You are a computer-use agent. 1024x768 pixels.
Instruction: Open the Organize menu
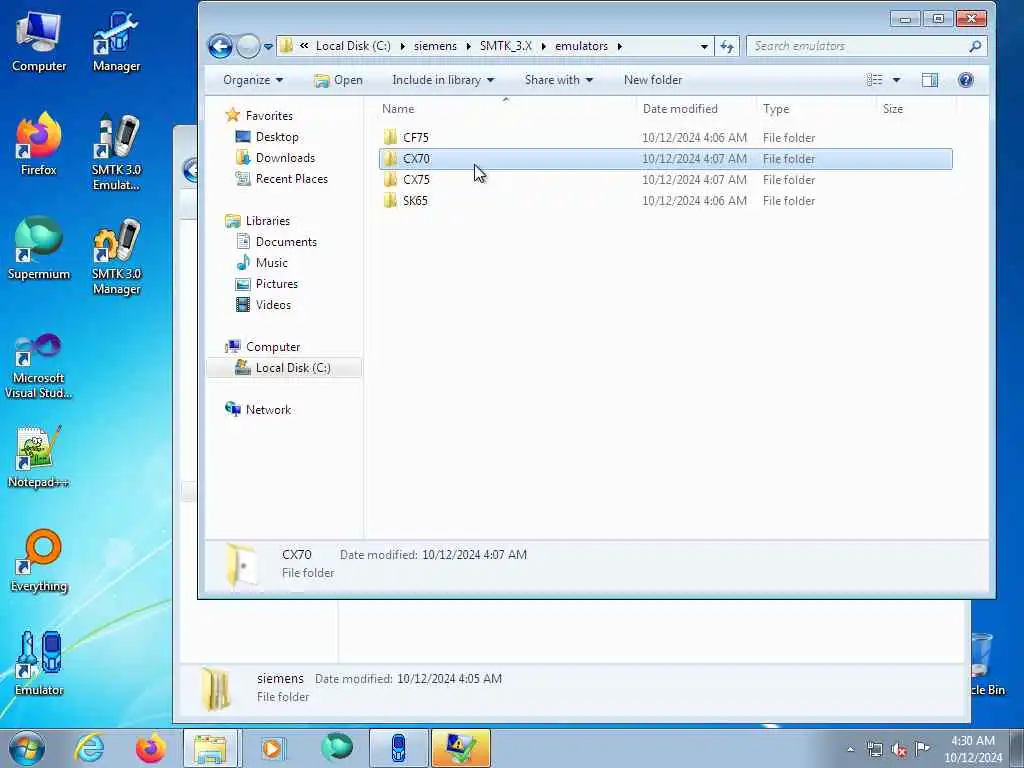point(253,80)
